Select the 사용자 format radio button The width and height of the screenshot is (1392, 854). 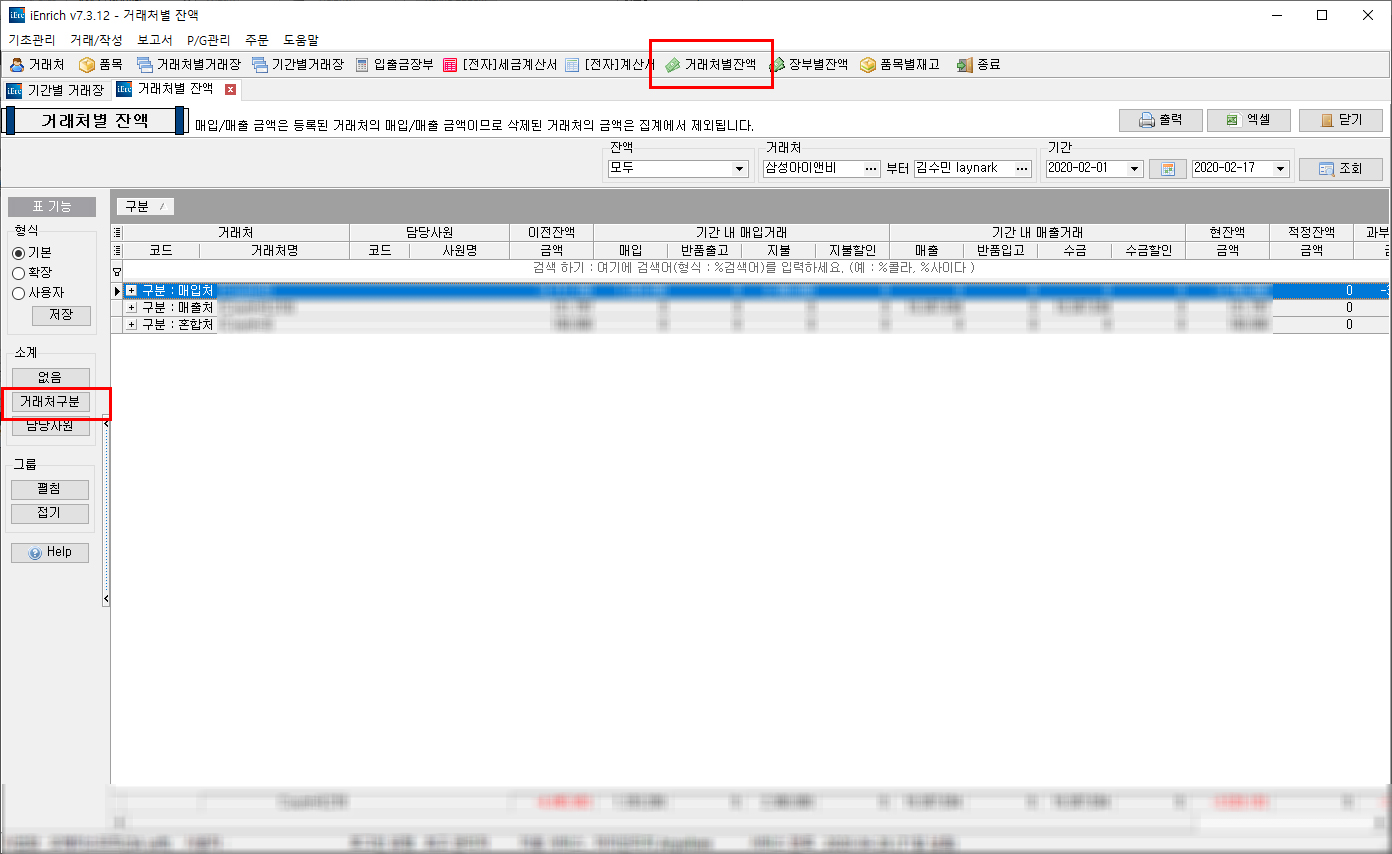tap(18, 293)
